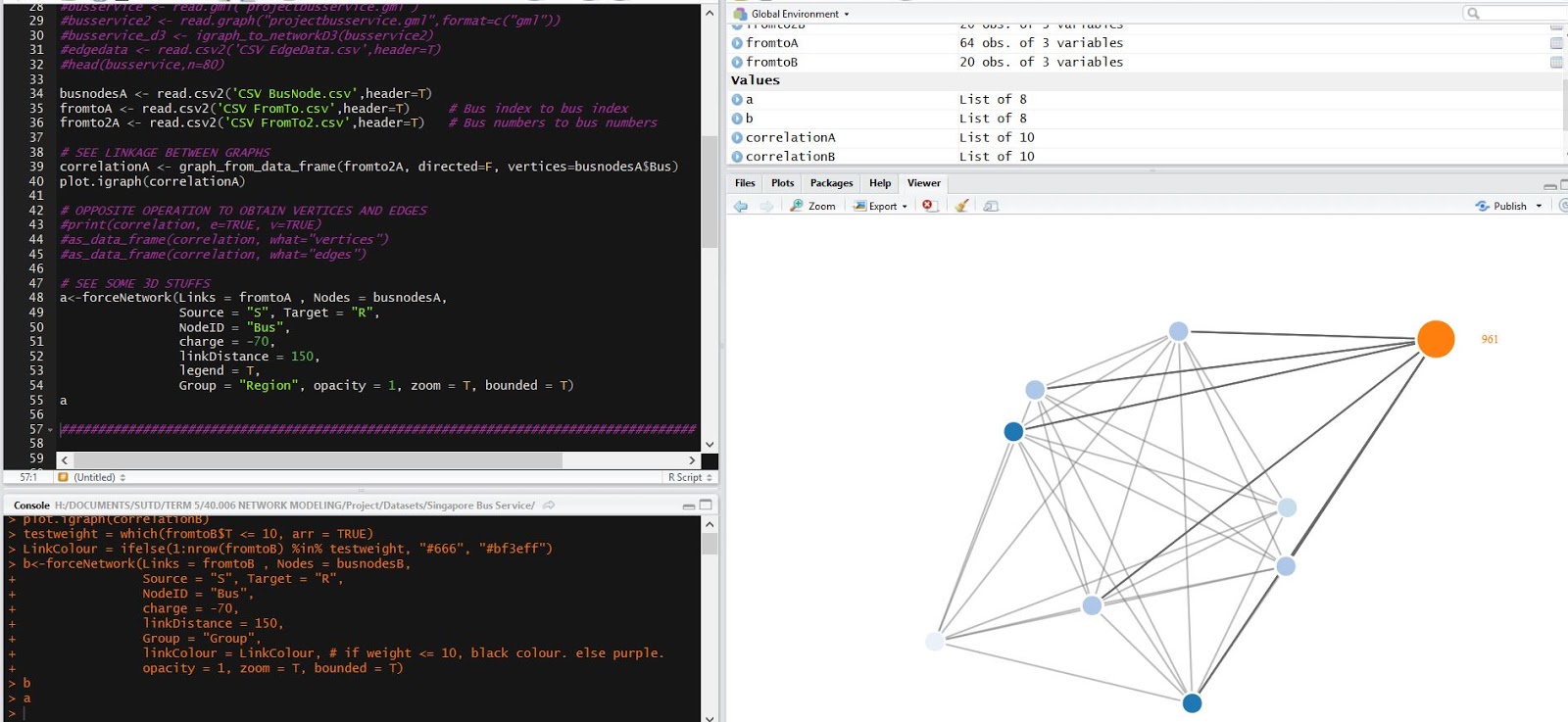Switch to the Files tab

pyautogui.click(x=745, y=183)
